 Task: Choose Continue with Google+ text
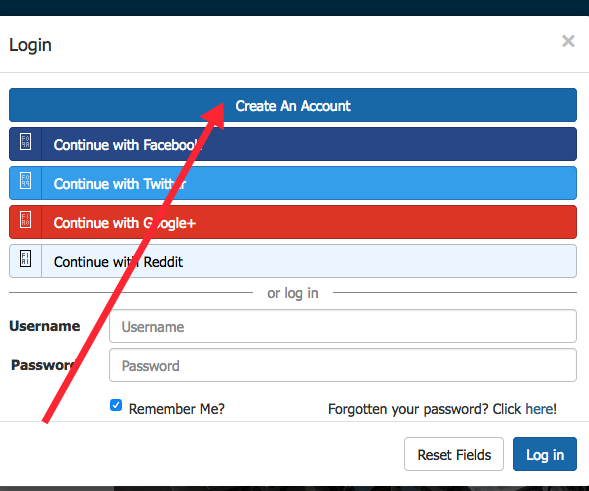(125, 223)
